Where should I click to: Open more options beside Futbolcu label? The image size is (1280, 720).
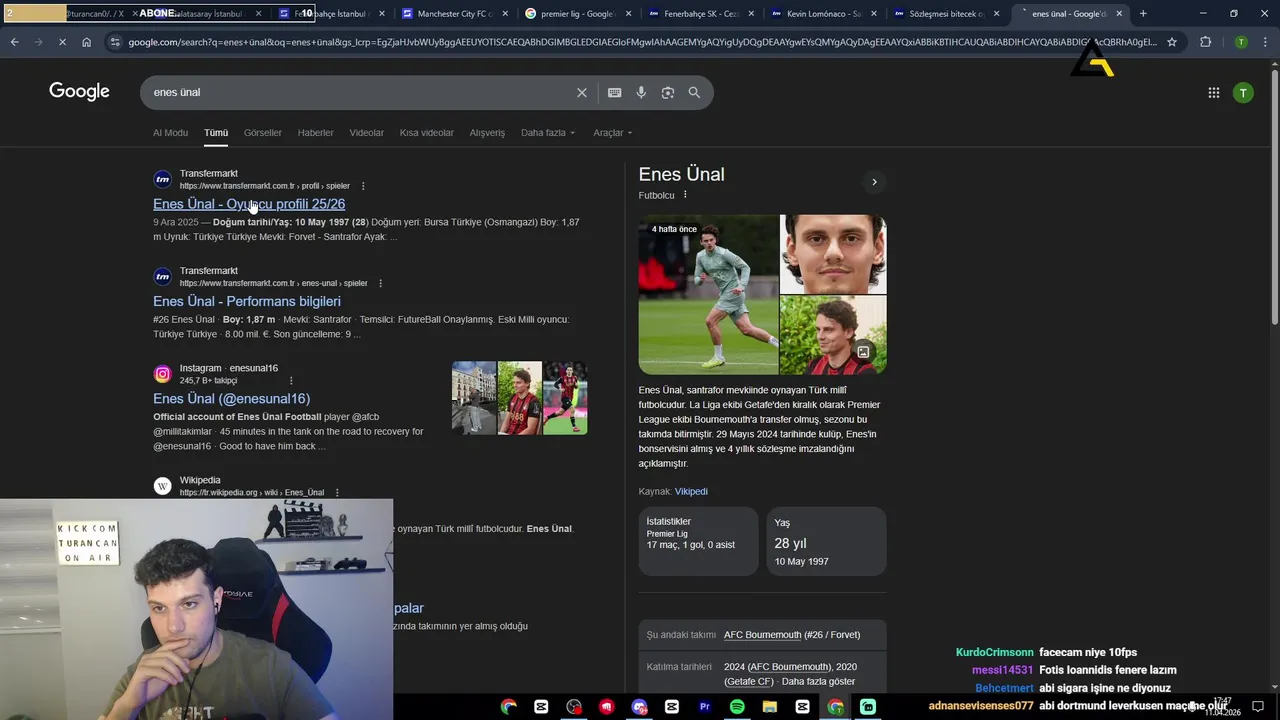pos(685,195)
